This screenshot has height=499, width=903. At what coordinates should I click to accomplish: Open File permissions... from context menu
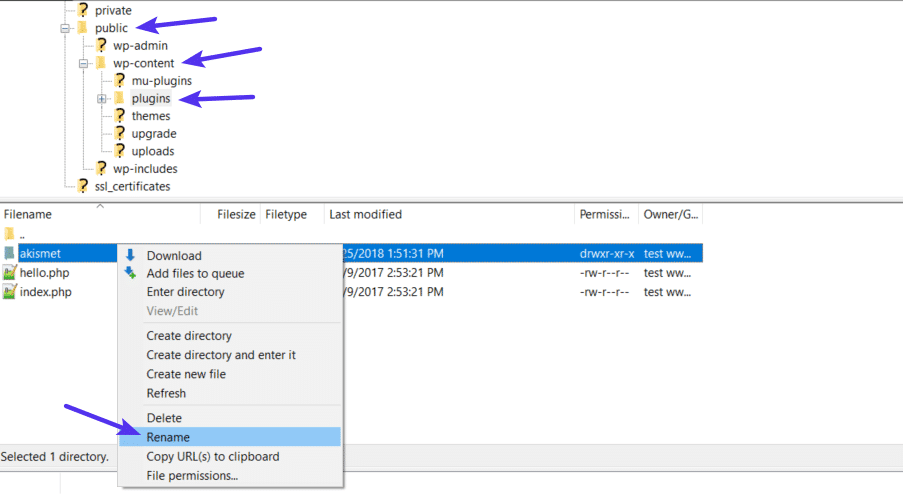pos(192,476)
